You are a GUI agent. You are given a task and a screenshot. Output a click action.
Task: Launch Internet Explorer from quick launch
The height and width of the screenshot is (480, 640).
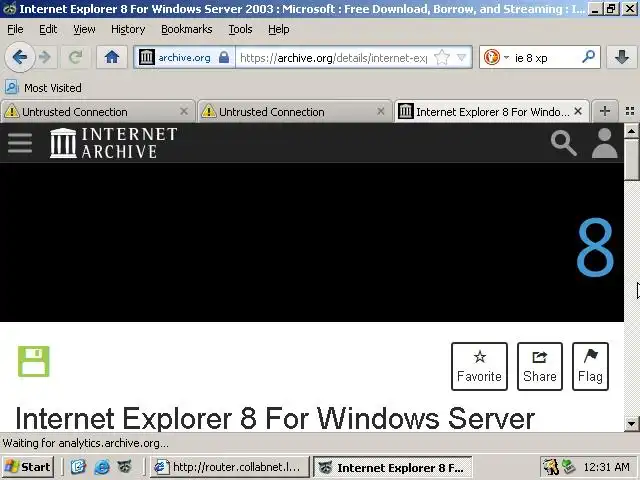[x=102, y=467]
